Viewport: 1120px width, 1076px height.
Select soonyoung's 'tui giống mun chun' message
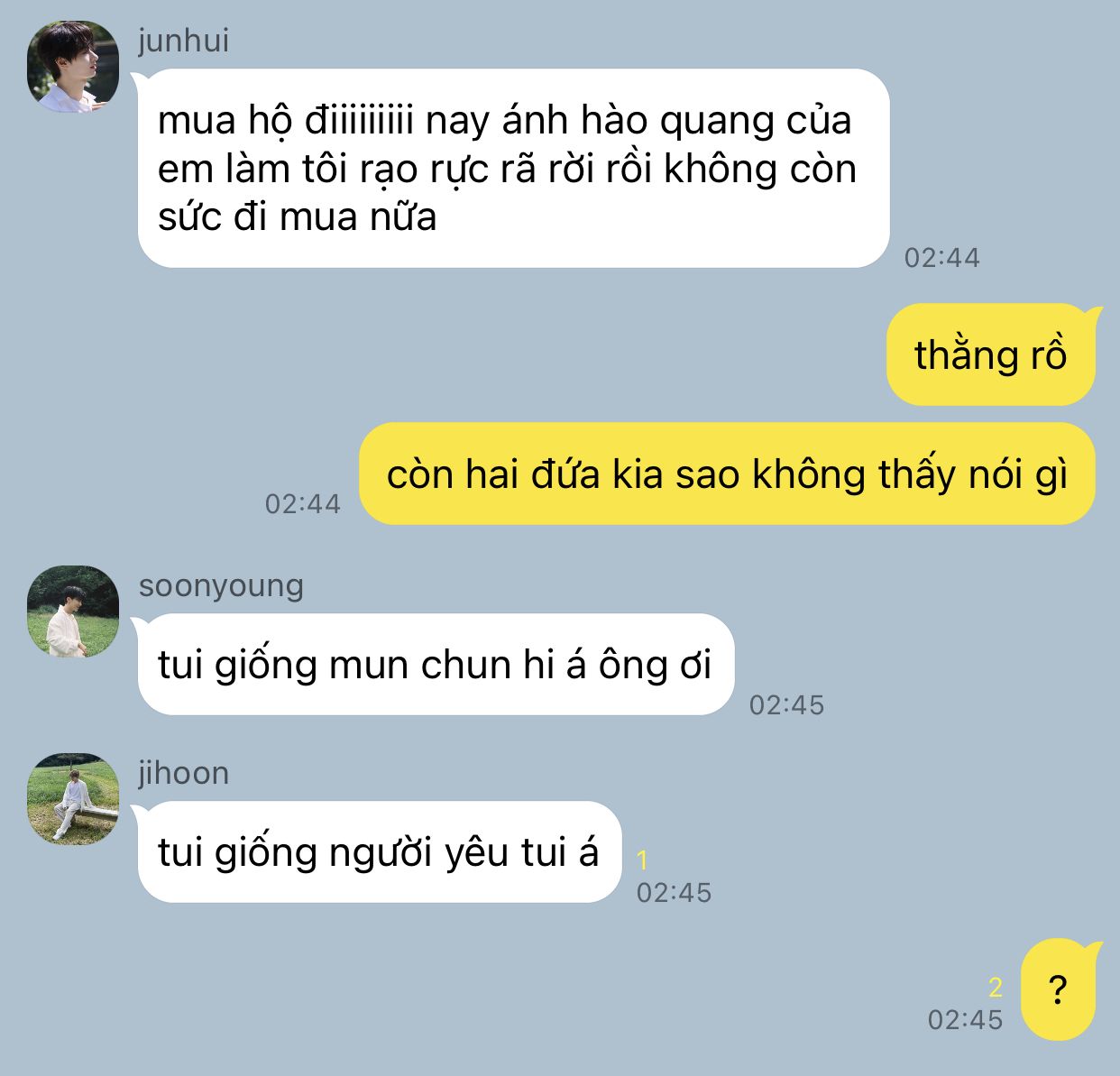(436, 665)
